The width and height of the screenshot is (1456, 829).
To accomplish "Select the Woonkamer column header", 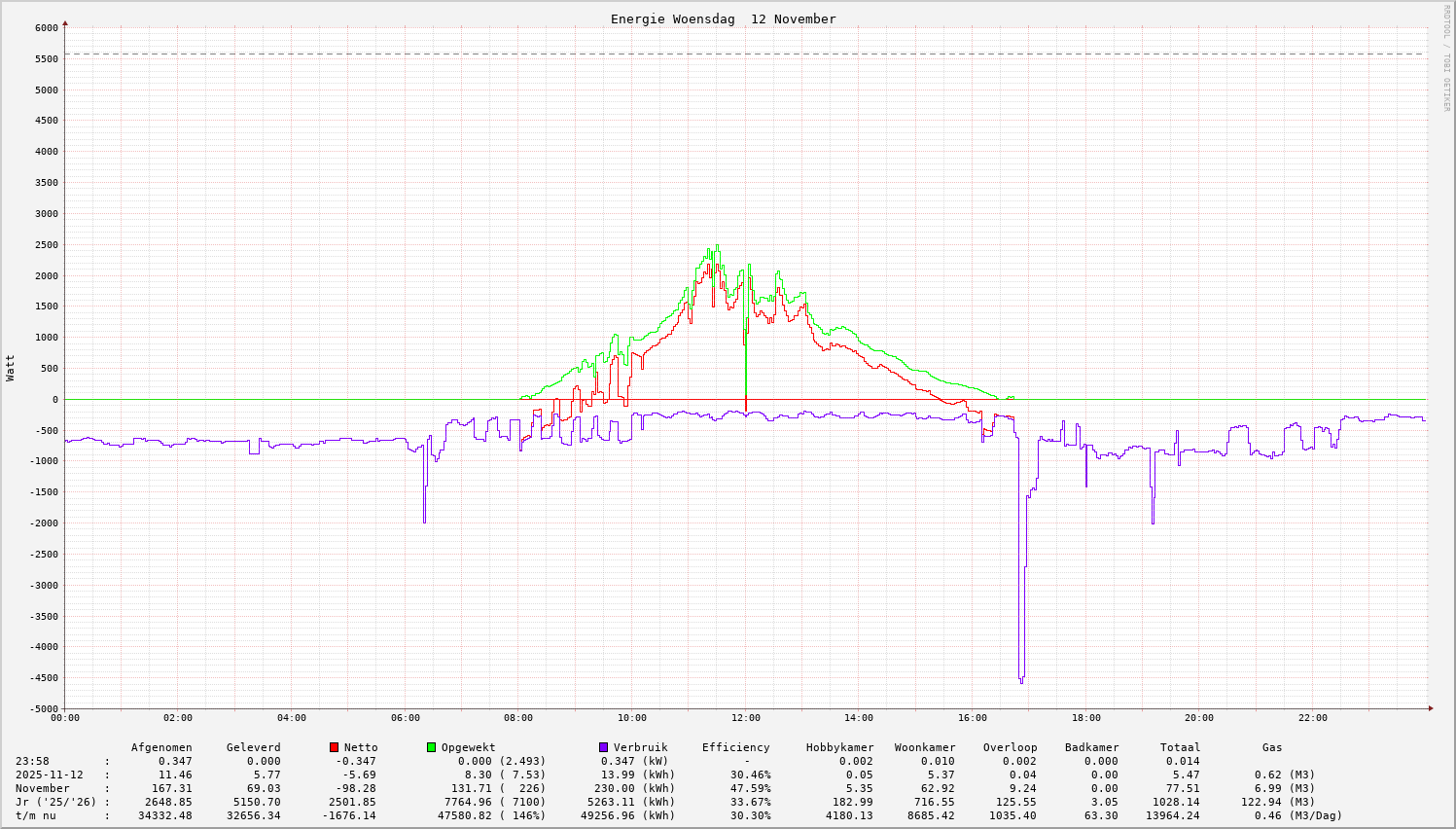I will [925, 747].
